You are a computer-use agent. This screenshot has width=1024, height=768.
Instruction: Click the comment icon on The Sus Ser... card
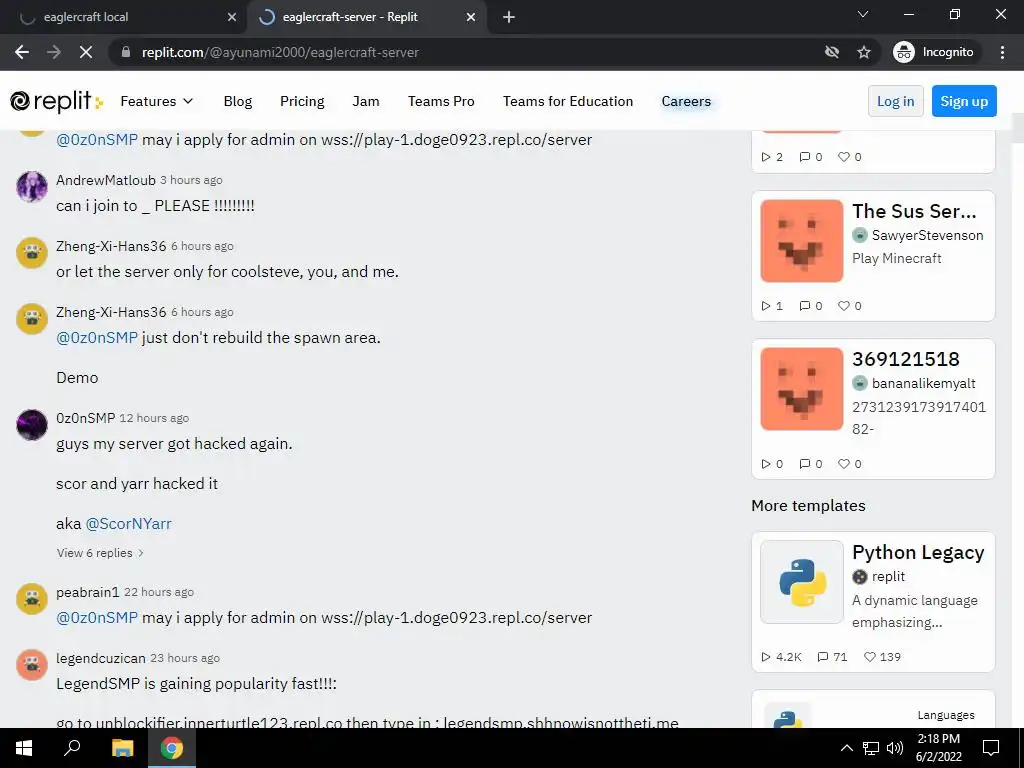[x=805, y=306]
